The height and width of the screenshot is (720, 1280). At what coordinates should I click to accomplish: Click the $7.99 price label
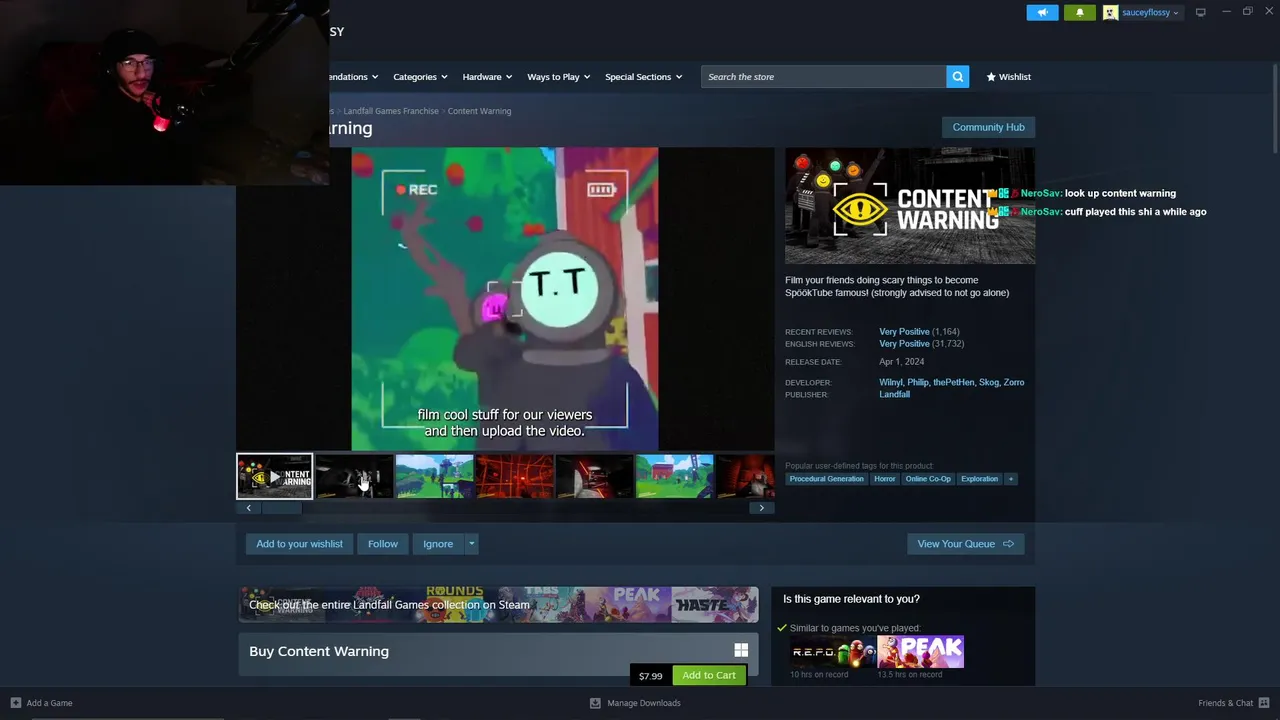[x=650, y=676]
